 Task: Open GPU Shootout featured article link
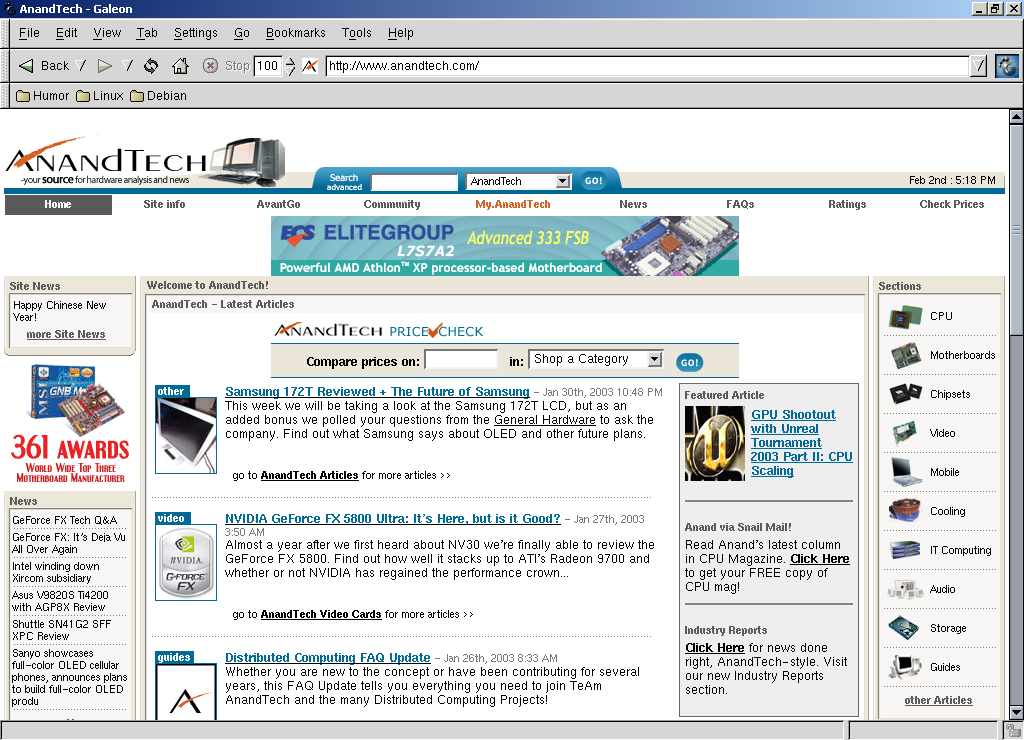point(801,443)
